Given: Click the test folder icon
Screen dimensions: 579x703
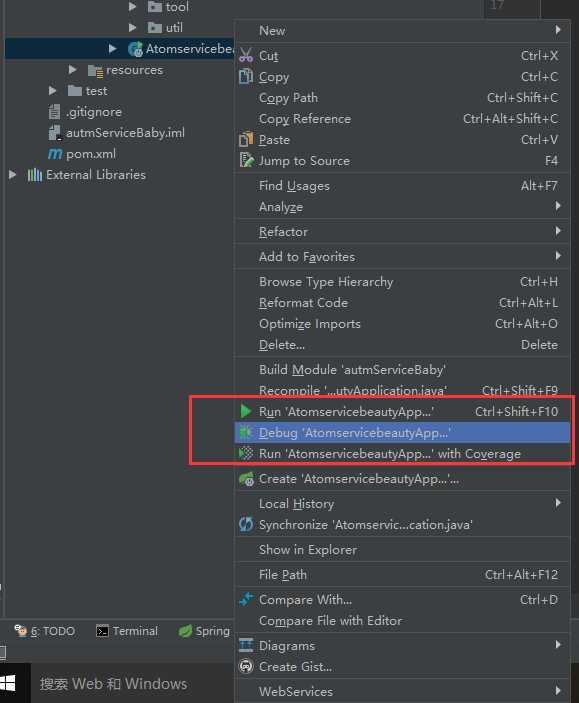Looking at the screenshot, I should coord(74,91).
